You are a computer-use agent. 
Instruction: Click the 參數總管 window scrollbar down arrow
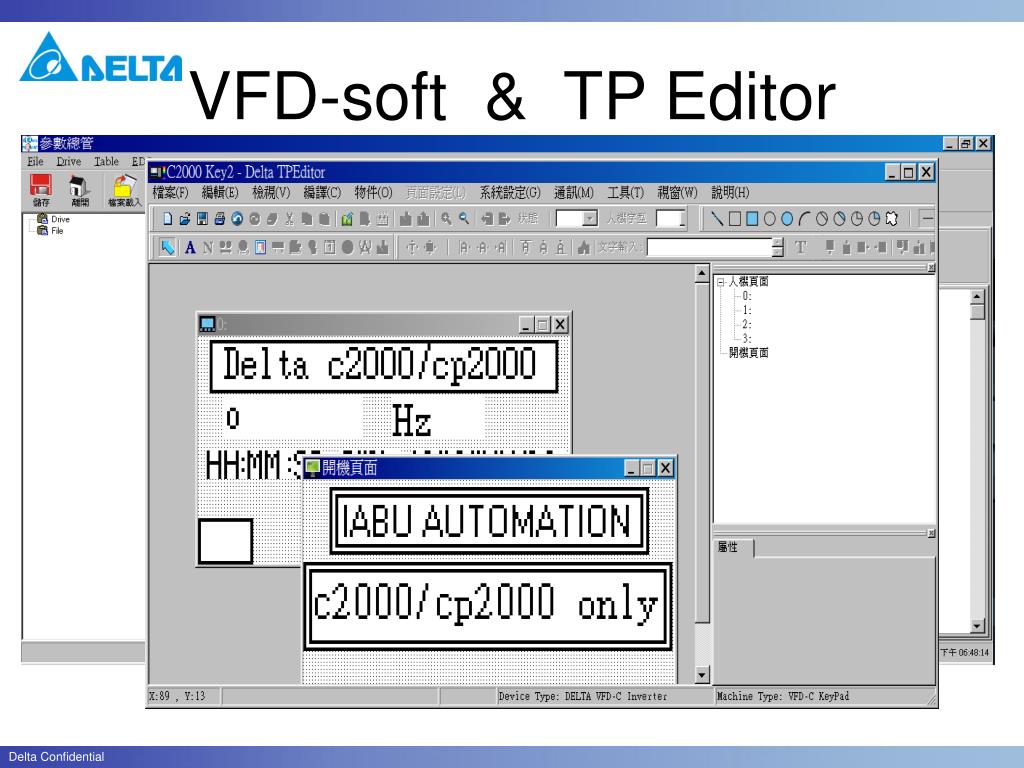pos(977,626)
